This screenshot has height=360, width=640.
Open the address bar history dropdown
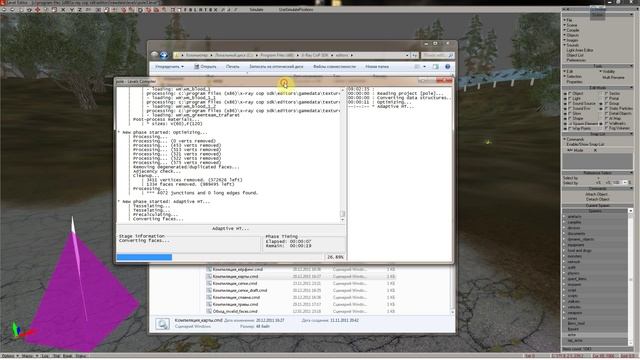coord(407,55)
